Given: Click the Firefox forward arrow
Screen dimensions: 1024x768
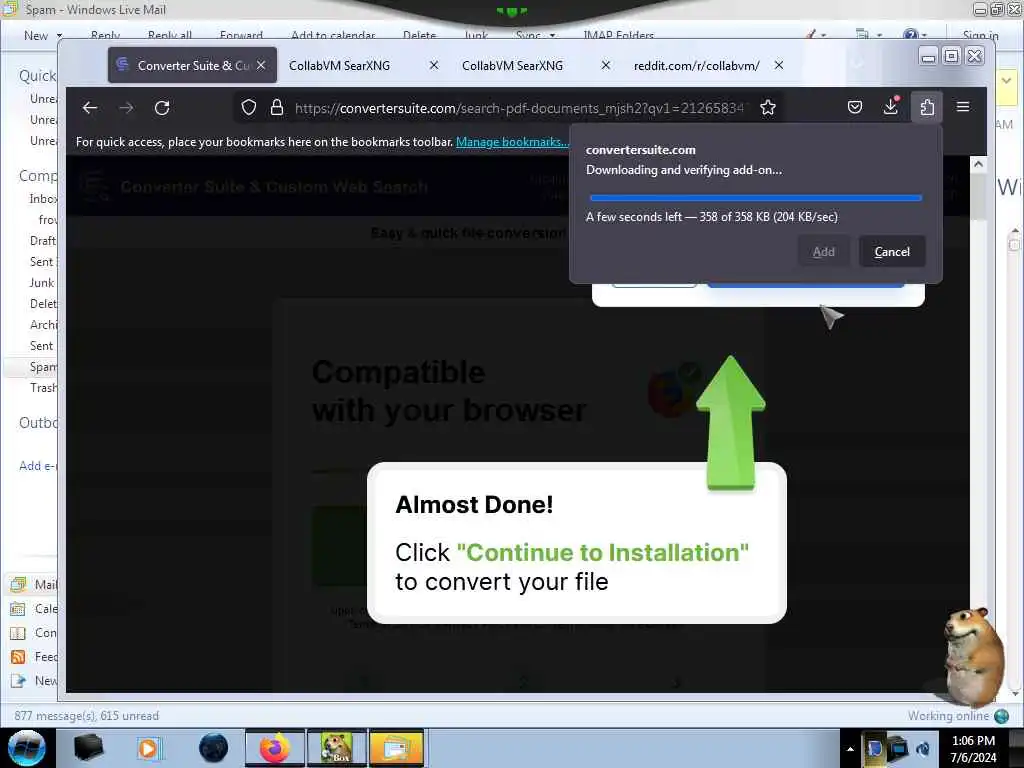Looking at the screenshot, I should pos(126,108).
